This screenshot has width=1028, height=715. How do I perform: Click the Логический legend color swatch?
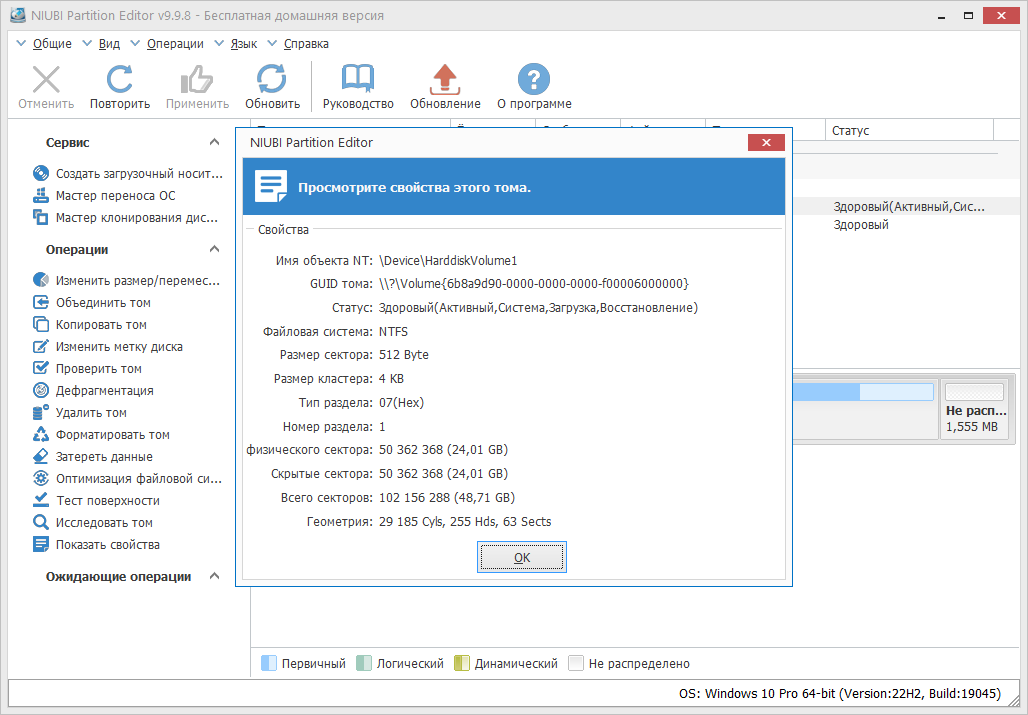364,663
